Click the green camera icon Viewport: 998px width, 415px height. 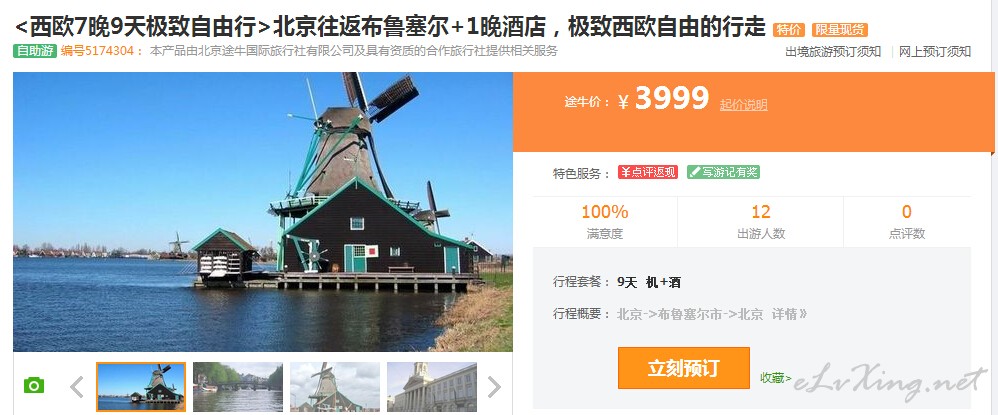34,386
